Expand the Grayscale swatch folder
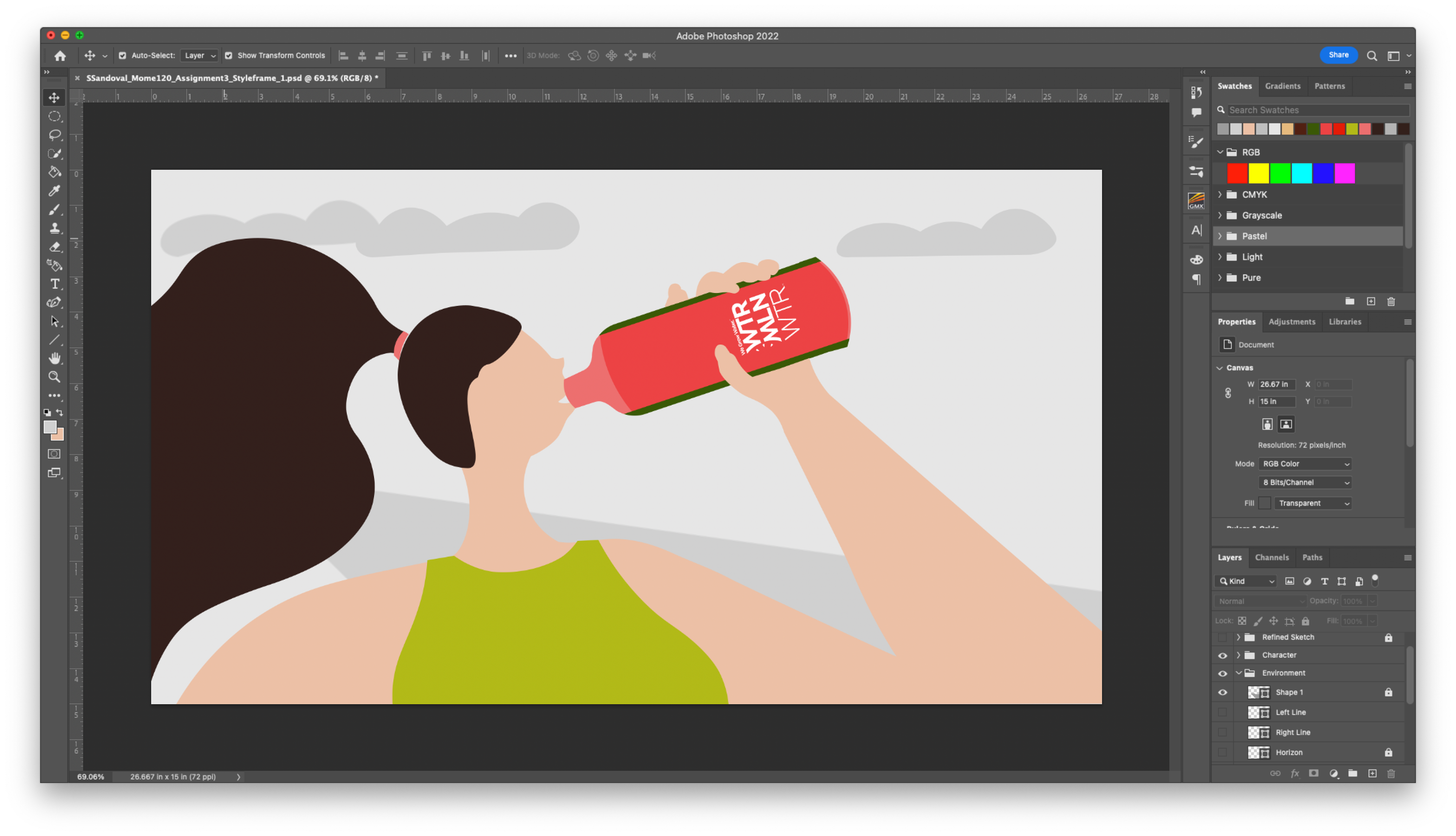1456x836 pixels. [1220, 215]
